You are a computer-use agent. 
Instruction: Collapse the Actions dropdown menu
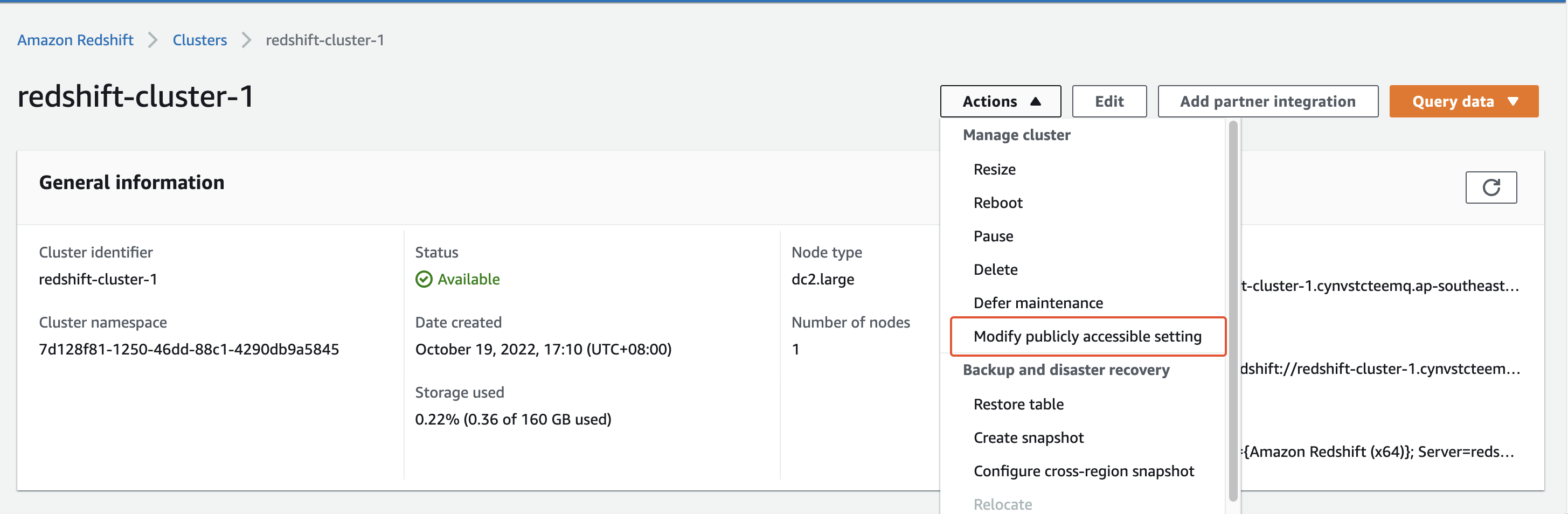coord(1000,102)
